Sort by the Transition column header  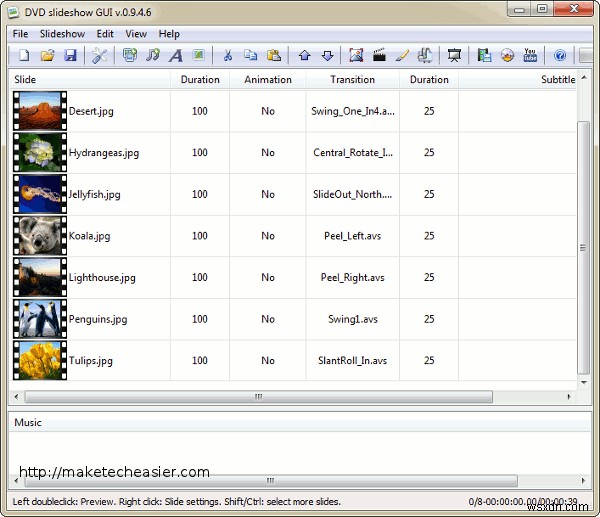(x=352, y=80)
